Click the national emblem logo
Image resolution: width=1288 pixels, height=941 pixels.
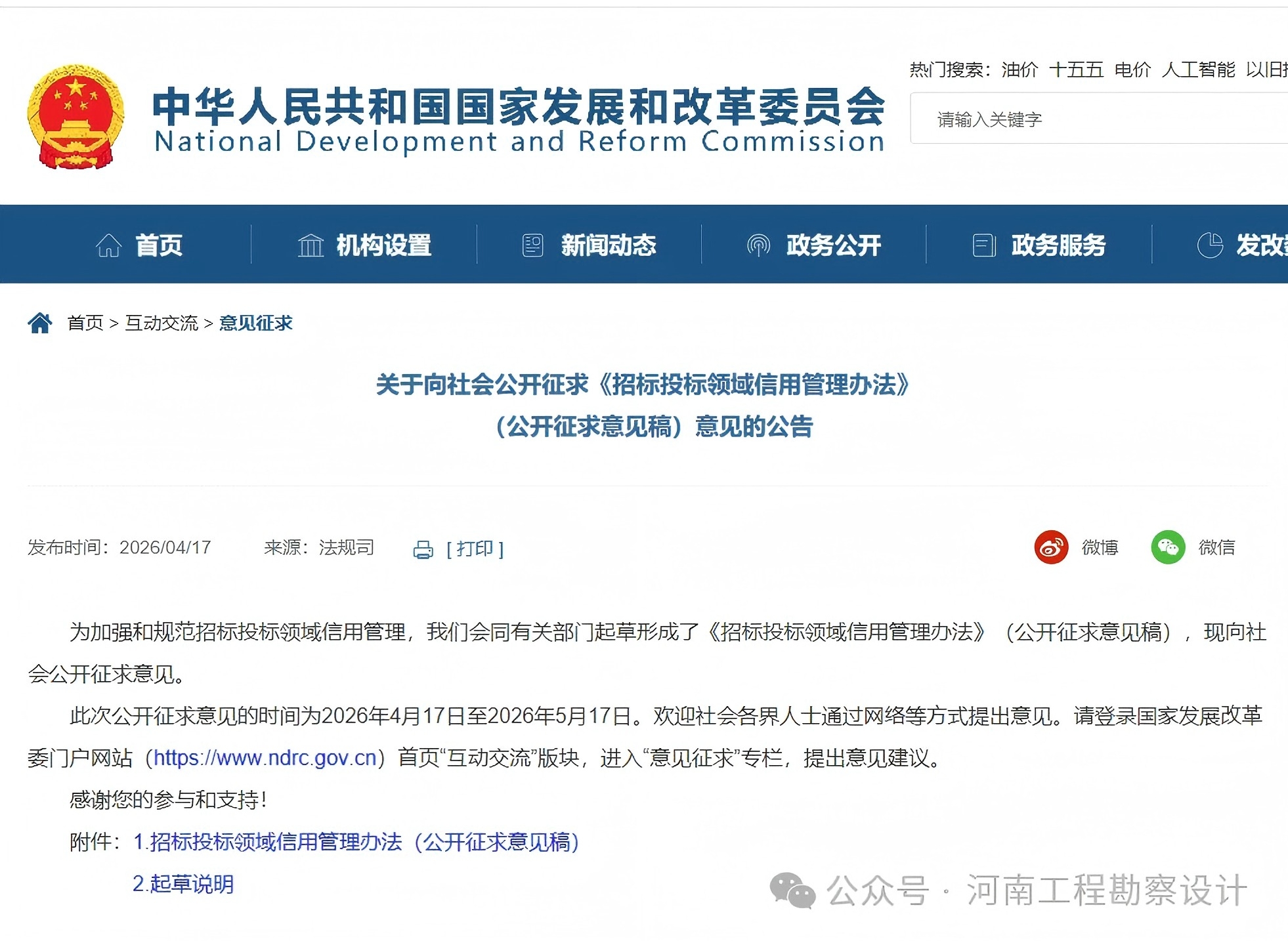point(75,117)
